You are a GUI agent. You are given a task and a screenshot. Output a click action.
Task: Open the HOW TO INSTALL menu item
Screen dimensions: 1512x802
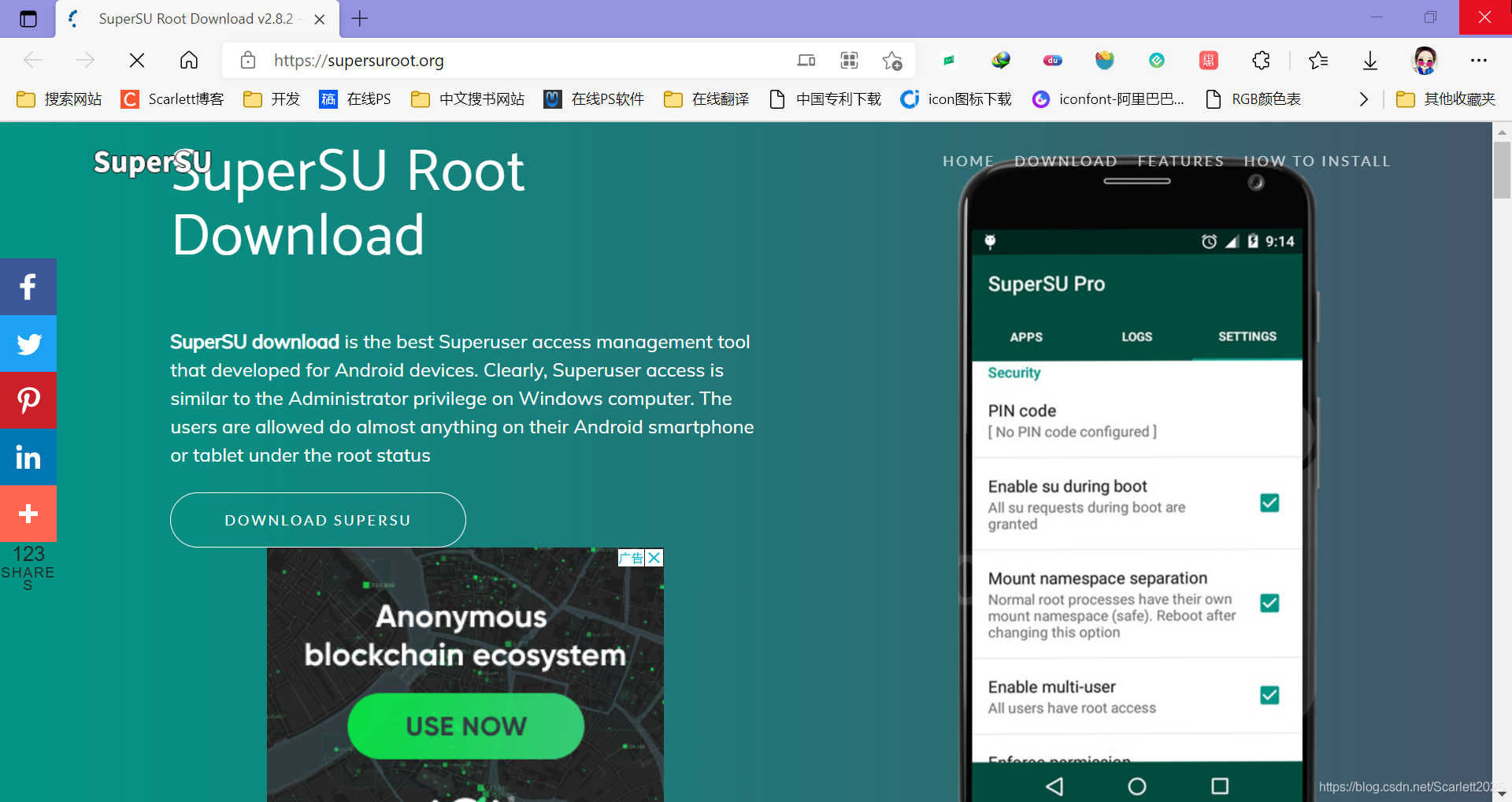[x=1317, y=161]
